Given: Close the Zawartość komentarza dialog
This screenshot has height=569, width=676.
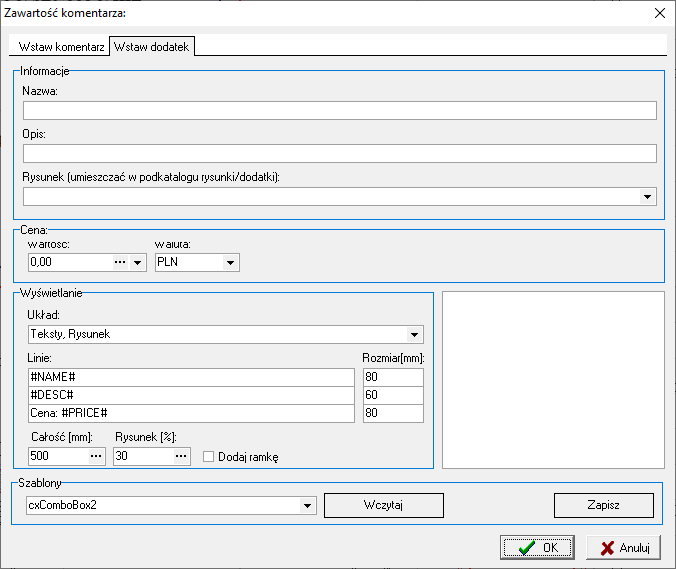Looking at the screenshot, I should click(x=659, y=13).
